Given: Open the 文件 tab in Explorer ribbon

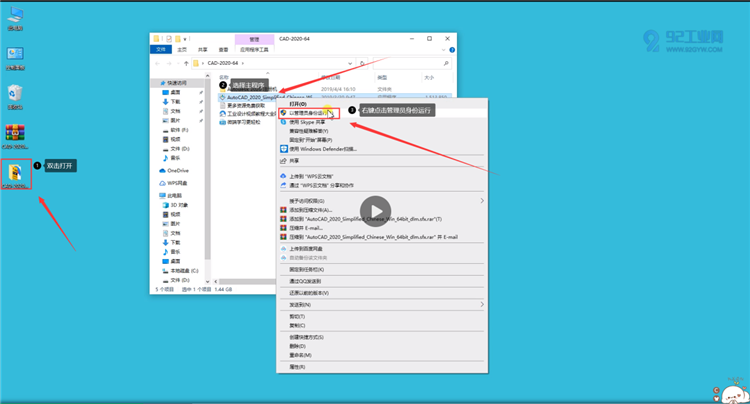Looking at the screenshot, I should tap(161, 50).
